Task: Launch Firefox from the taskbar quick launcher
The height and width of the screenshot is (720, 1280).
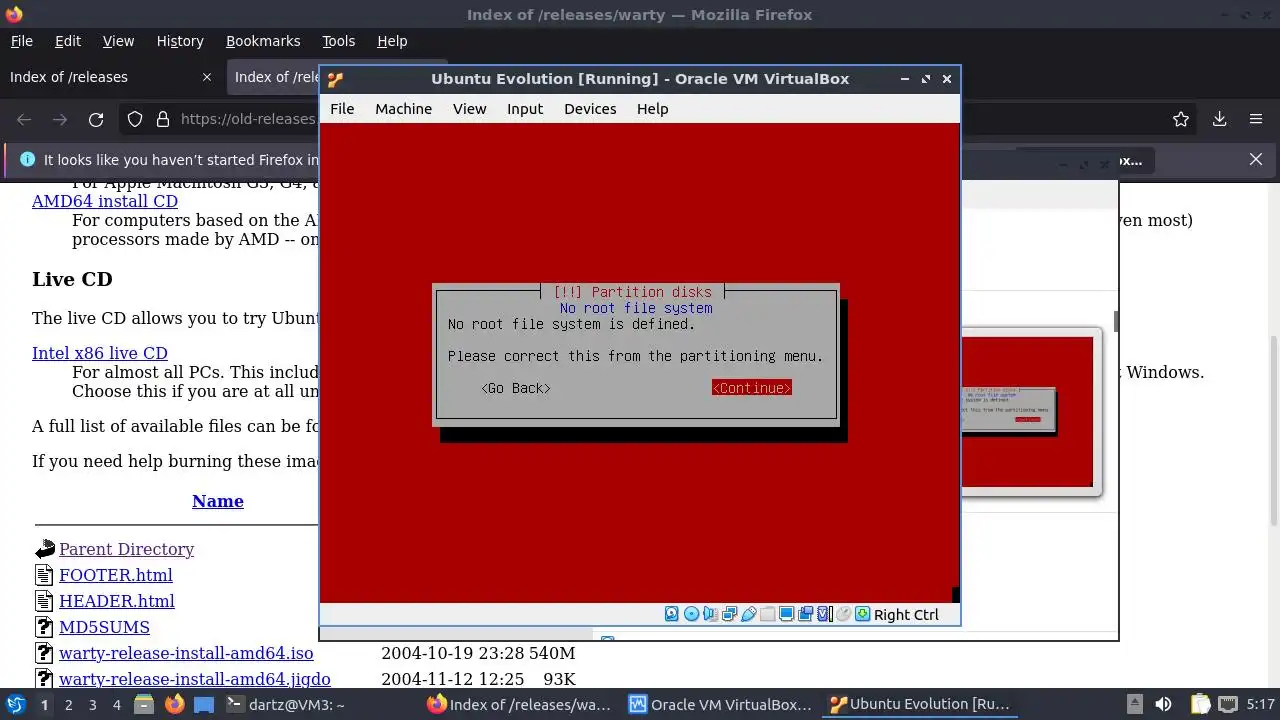Action: [175, 704]
